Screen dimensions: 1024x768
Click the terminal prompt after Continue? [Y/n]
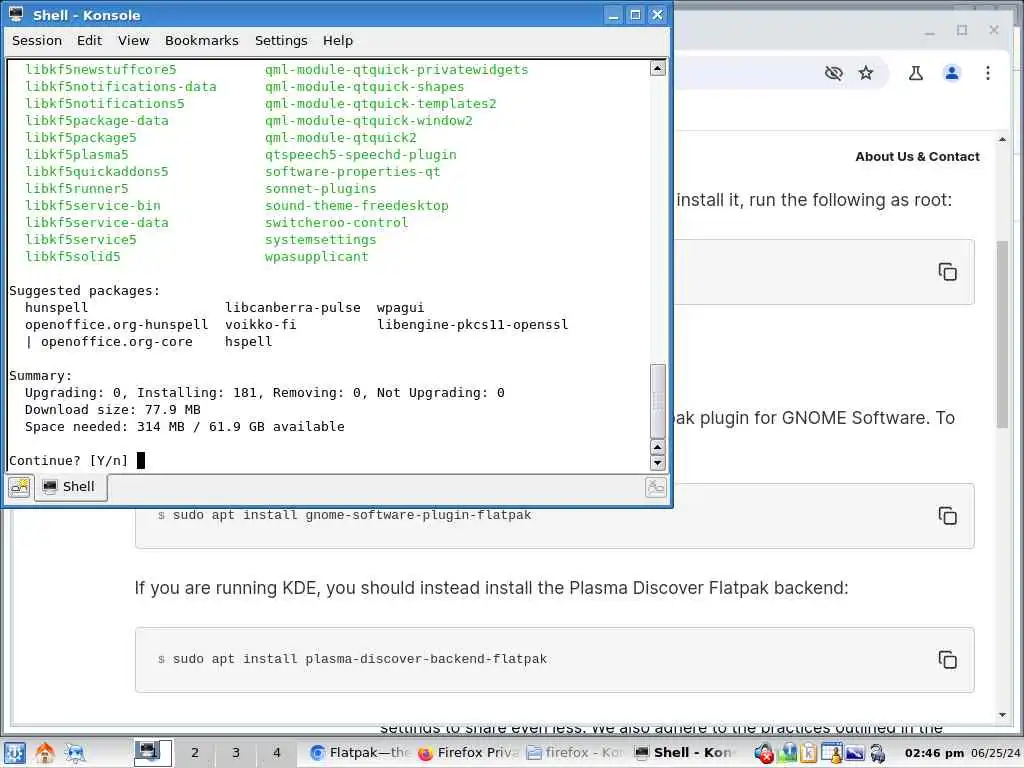click(140, 460)
